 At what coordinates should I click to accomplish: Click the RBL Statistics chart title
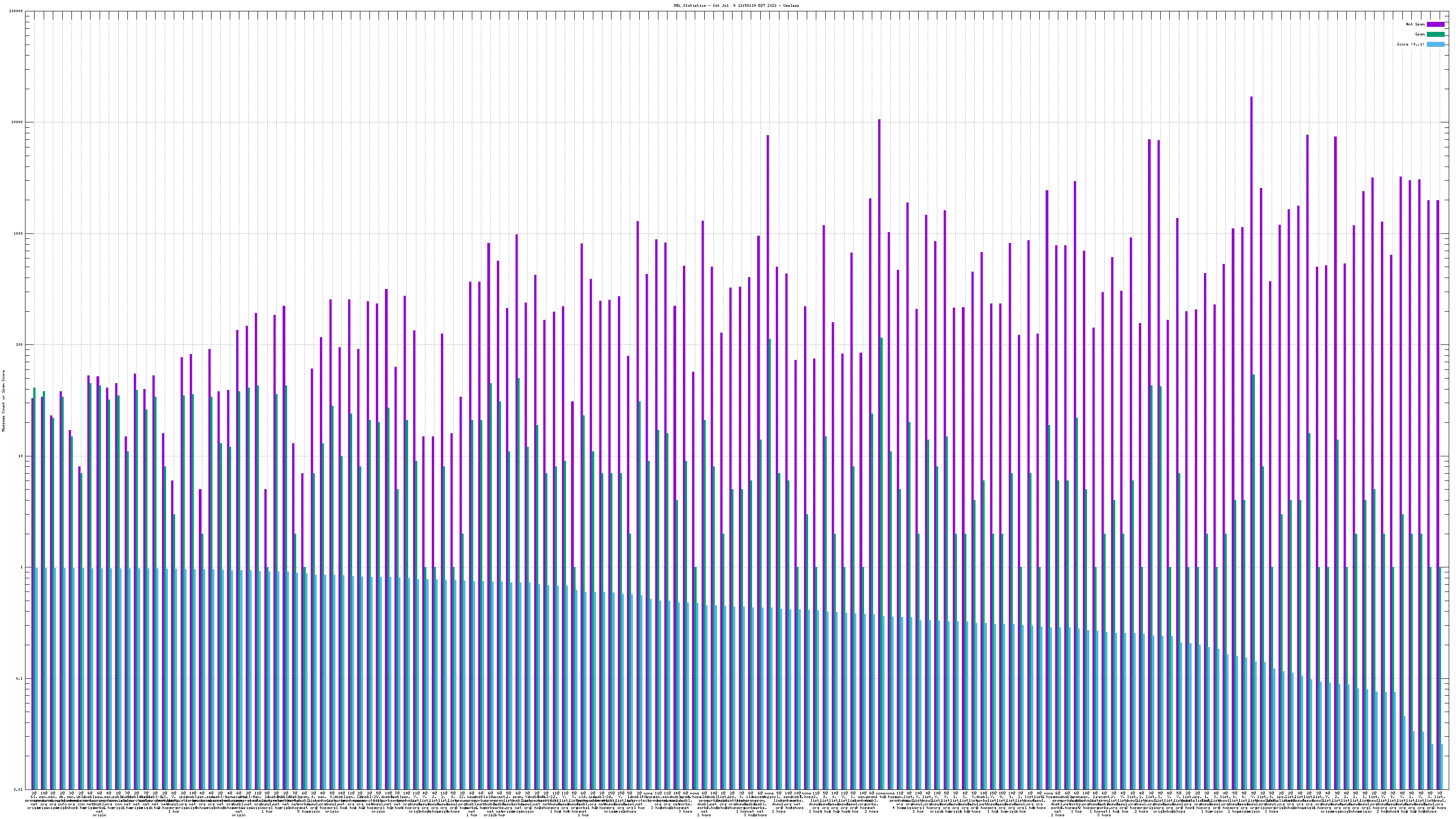click(x=736, y=5)
